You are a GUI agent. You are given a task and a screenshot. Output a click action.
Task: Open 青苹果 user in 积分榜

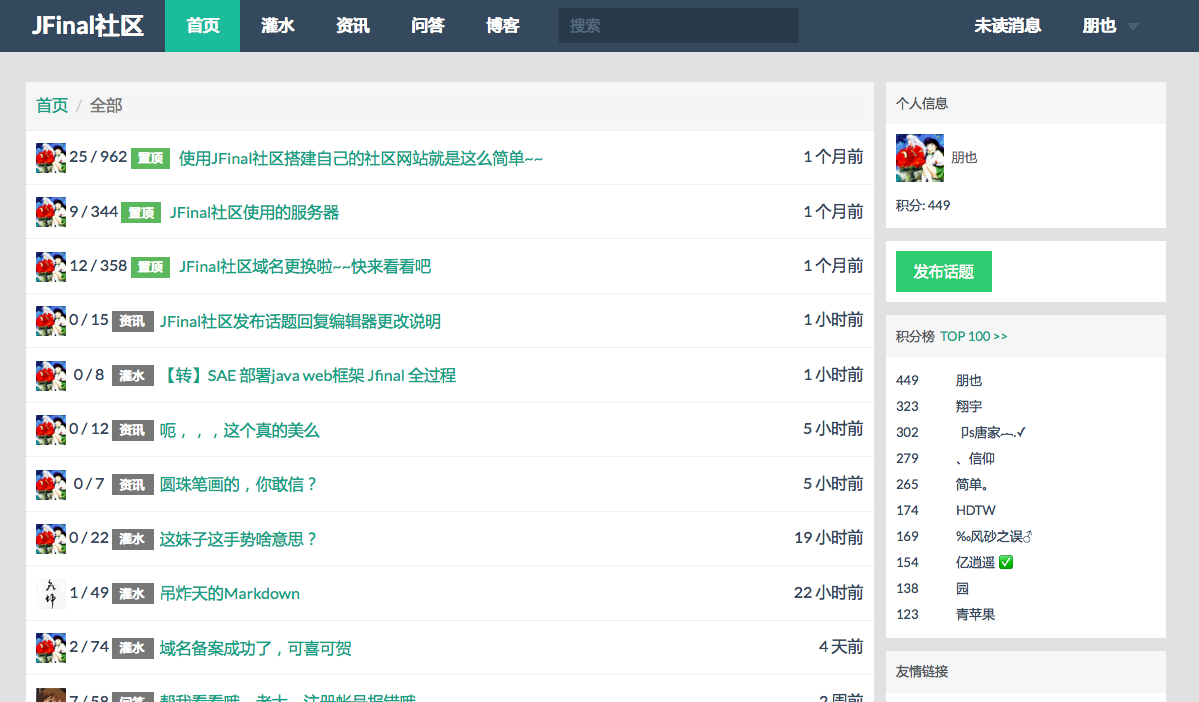pyautogui.click(x=976, y=615)
